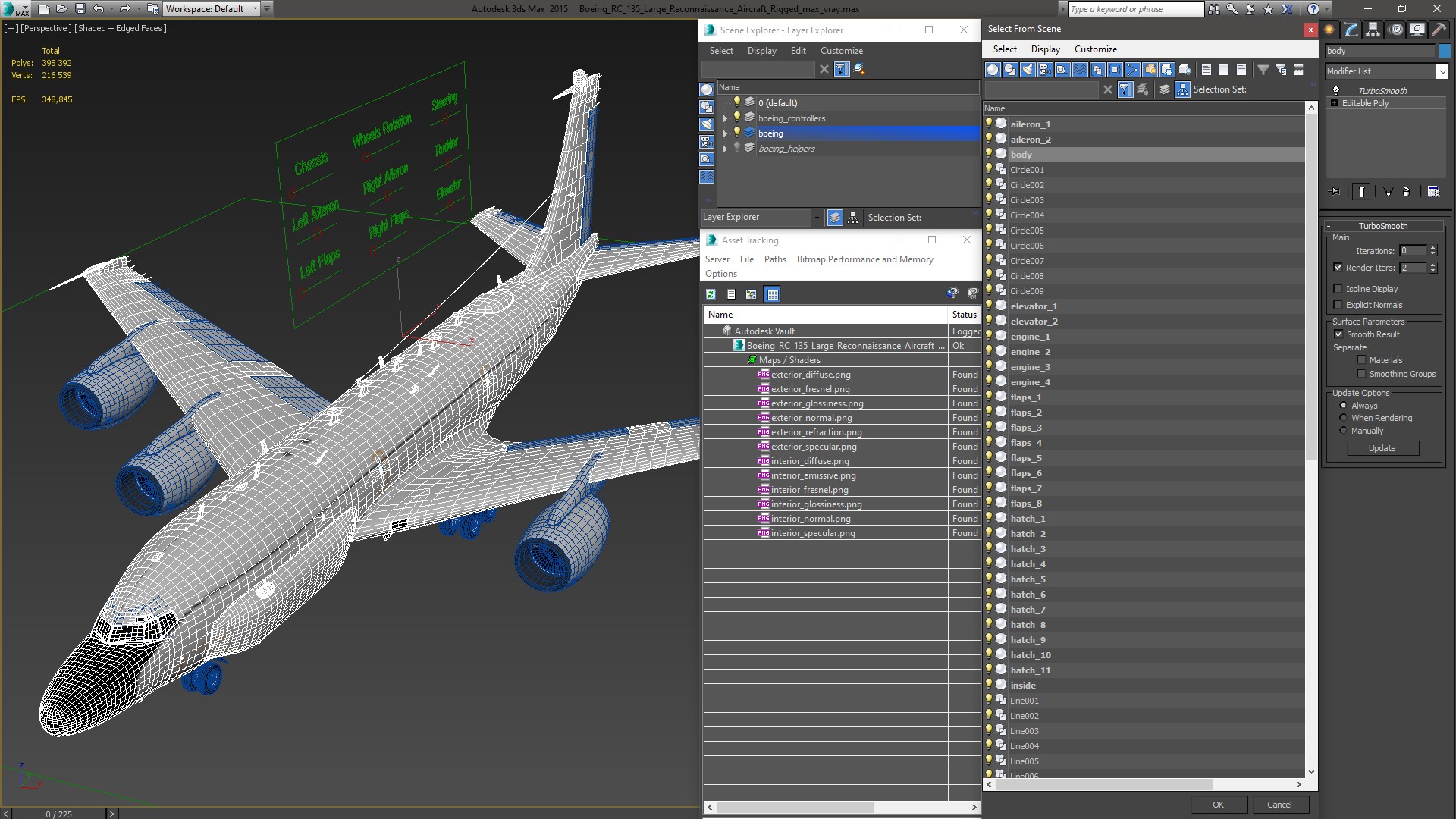The width and height of the screenshot is (1456, 819).
Task: Toggle Isoline Display checkbox
Action: (1338, 289)
